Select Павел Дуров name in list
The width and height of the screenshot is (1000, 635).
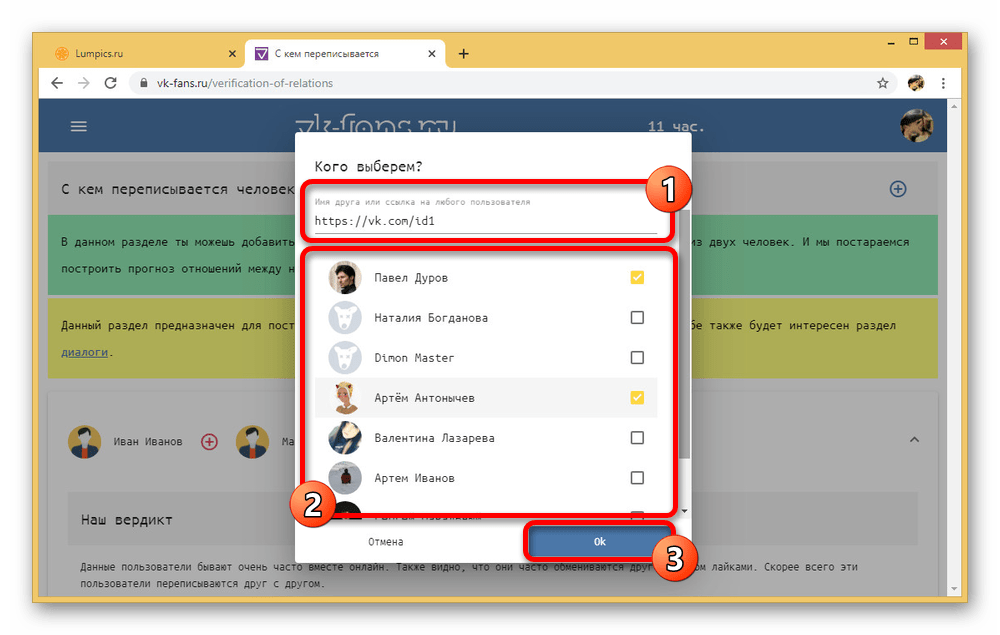(x=411, y=278)
